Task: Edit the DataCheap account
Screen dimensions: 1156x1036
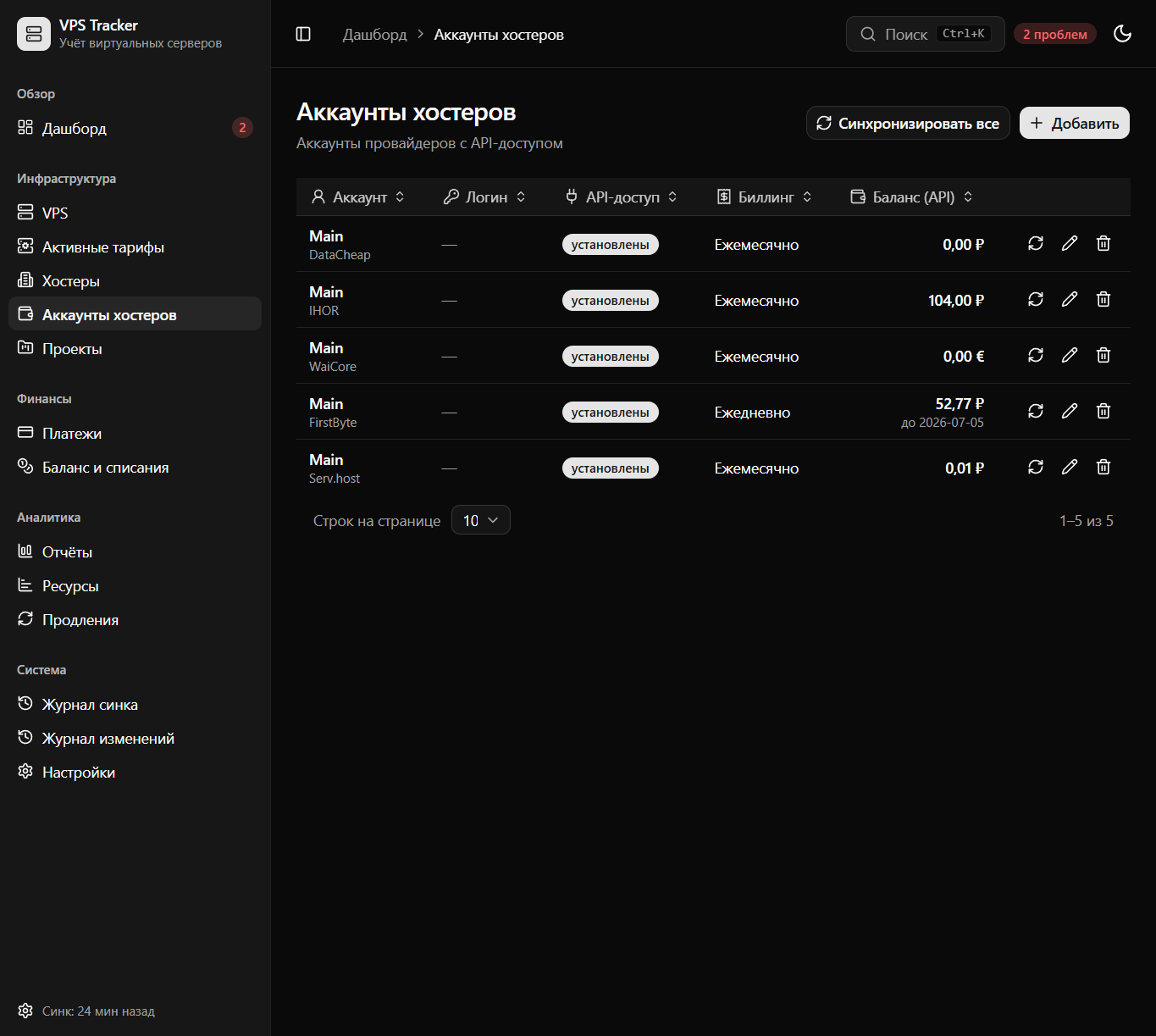Action: pyautogui.click(x=1070, y=243)
